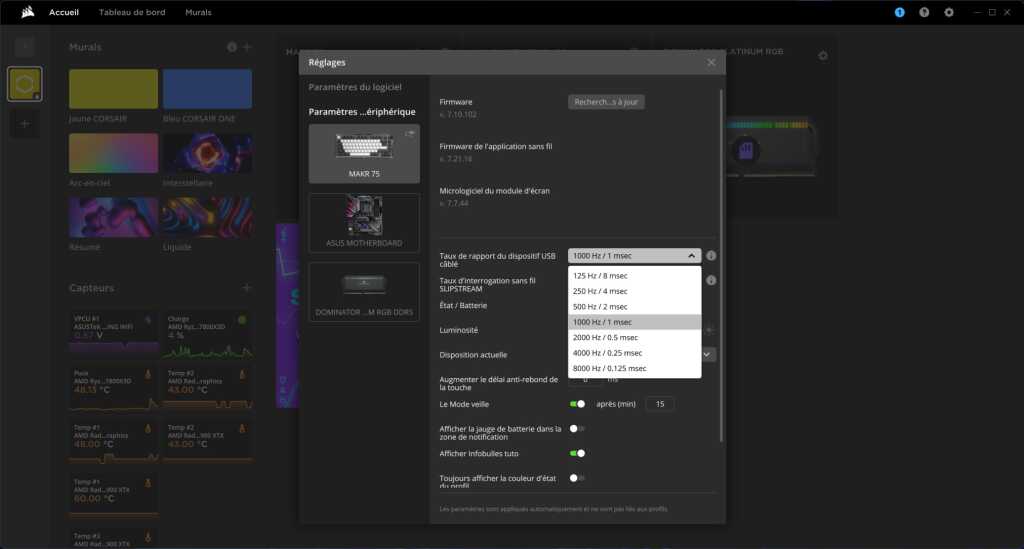This screenshot has height=549, width=1024.
Task: Add a new profile with sidebar plus icon
Action: (25, 123)
